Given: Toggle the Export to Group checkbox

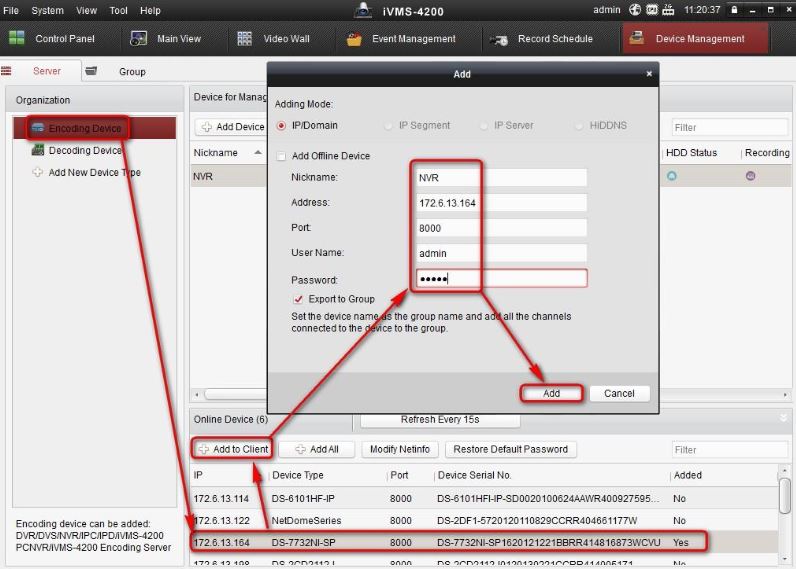Looking at the screenshot, I should click(x=298, y=299).
